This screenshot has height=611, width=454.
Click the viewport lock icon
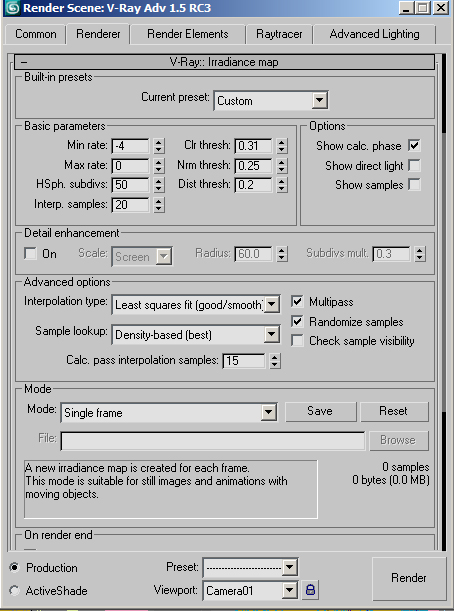310,590
